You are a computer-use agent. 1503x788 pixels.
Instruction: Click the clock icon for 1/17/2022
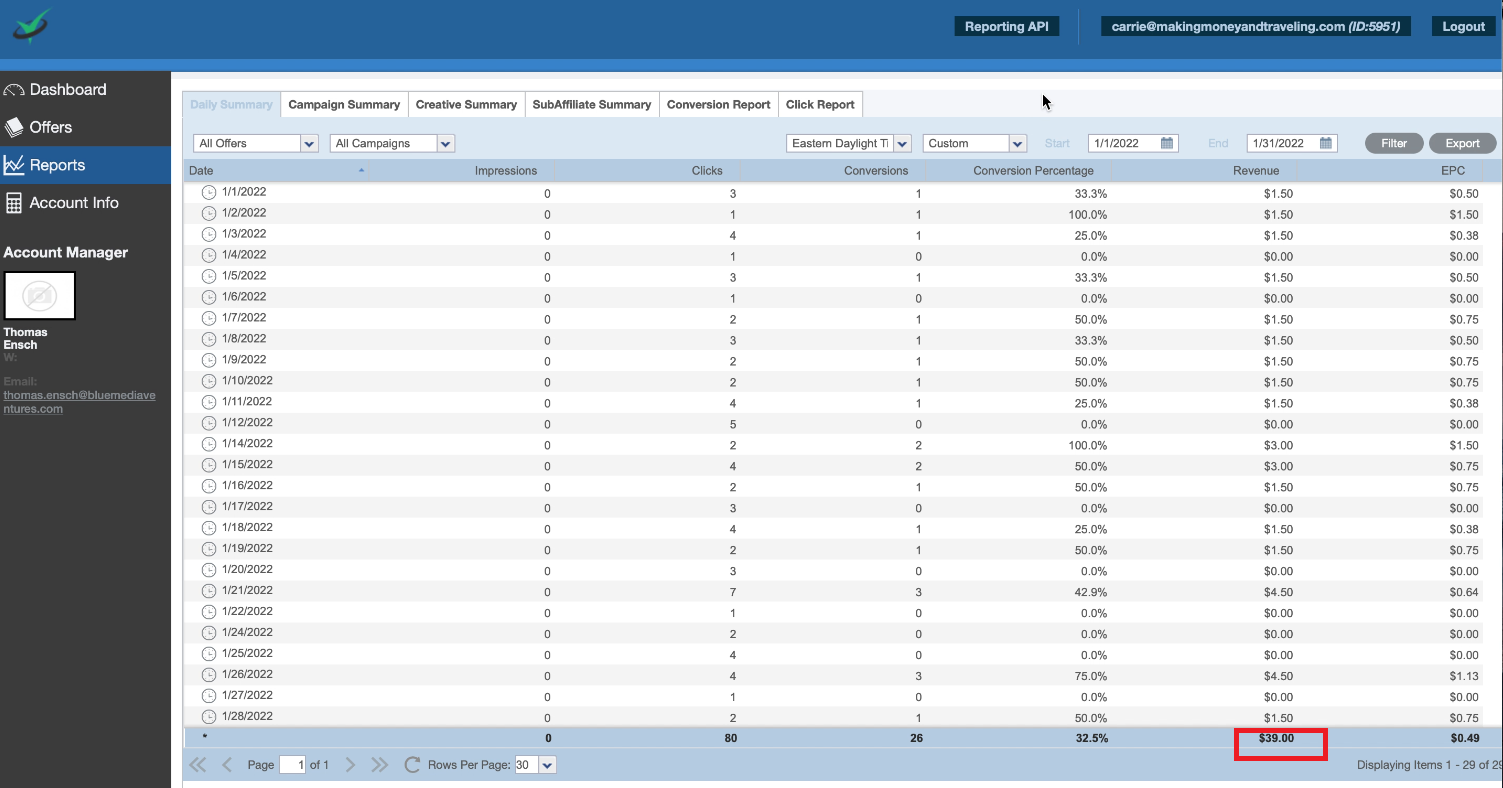pos(209,507)
